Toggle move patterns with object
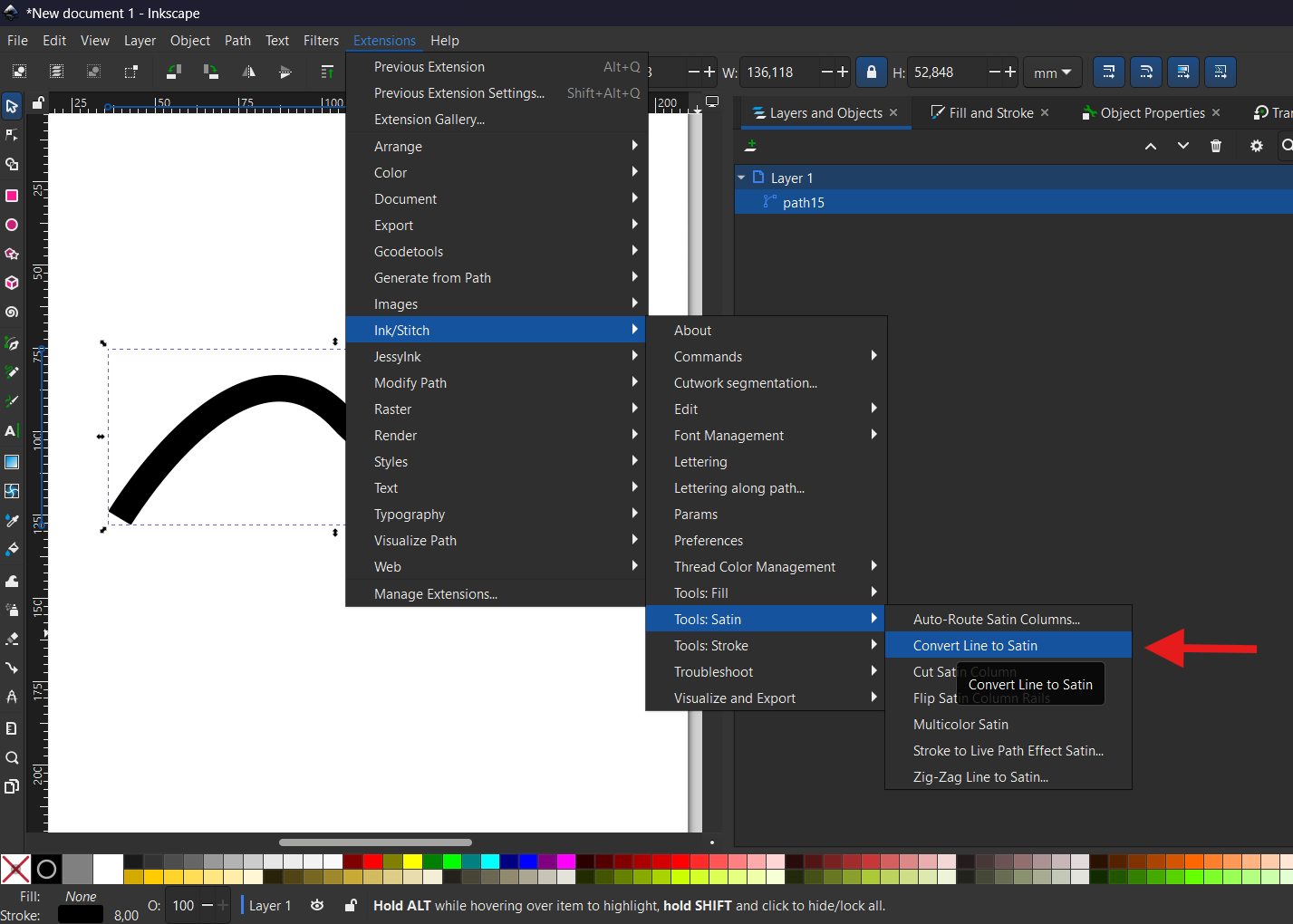The image size is (1293, 924). coord(1221,72)
